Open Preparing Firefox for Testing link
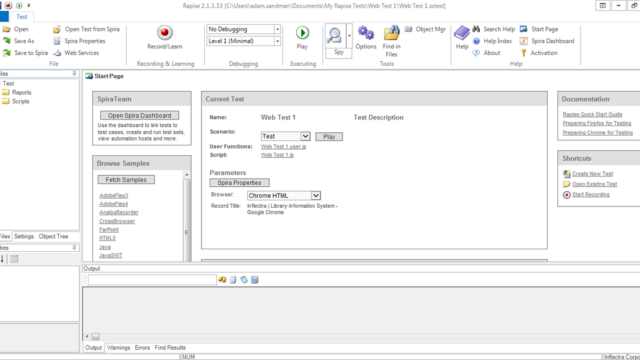 597,123
